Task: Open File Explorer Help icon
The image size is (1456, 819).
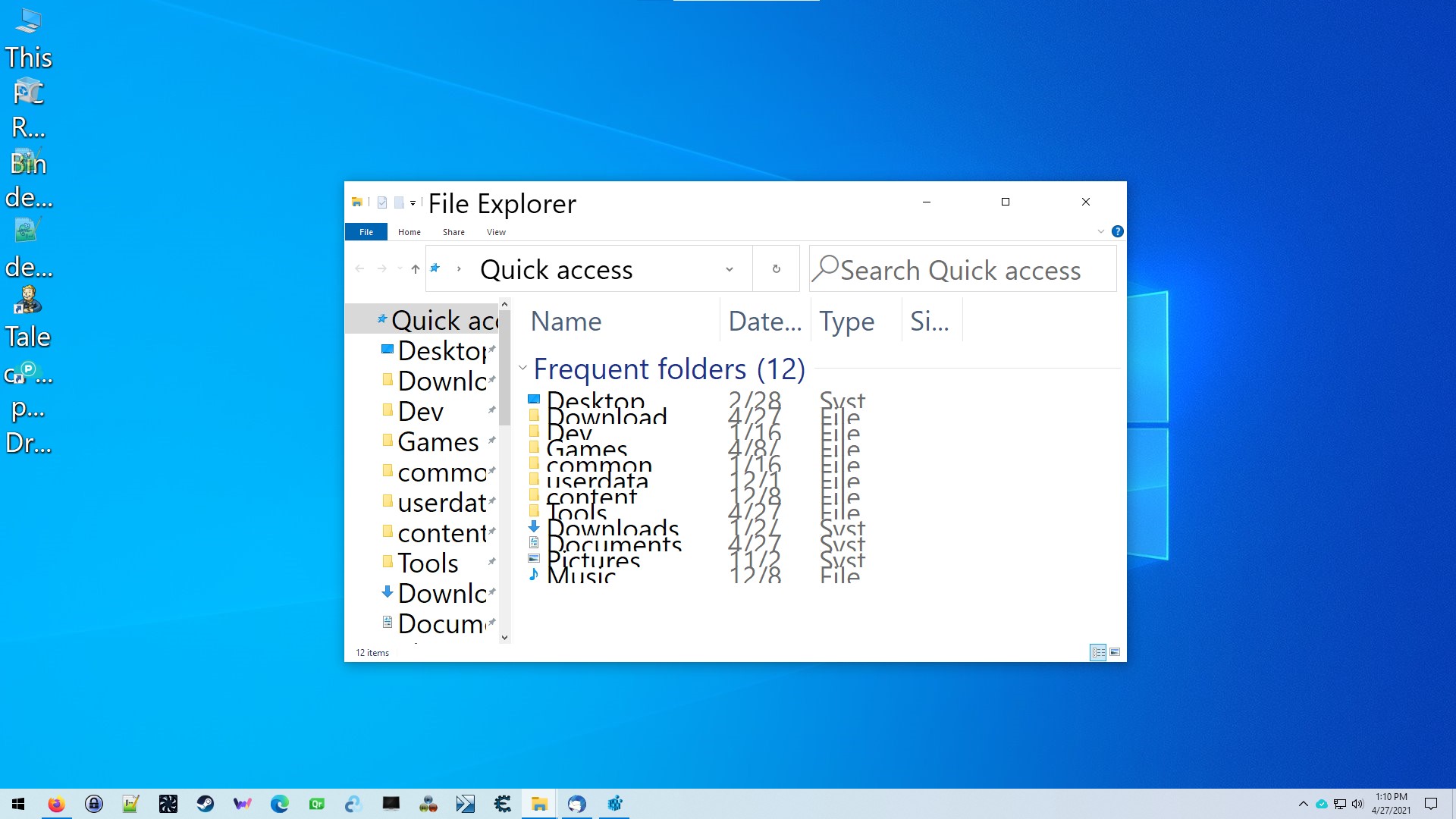Action: click(x=1118, y=231)
